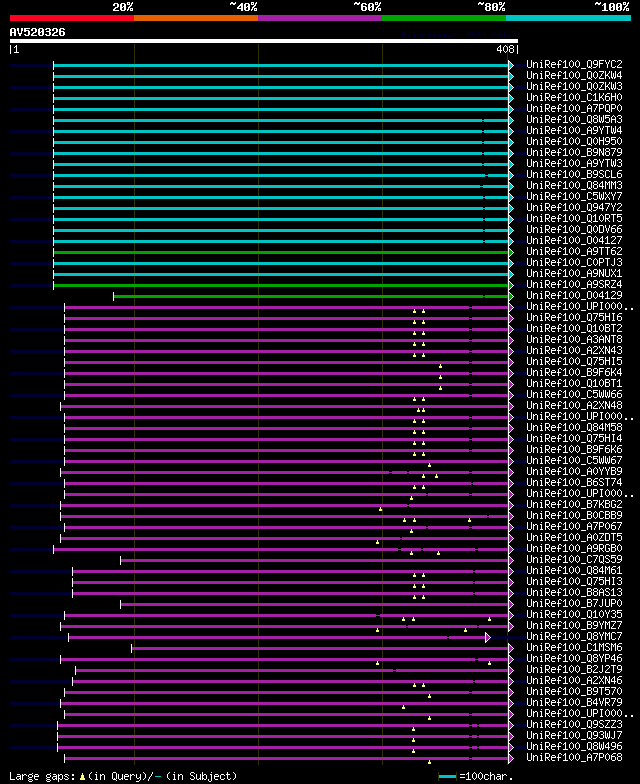Viewport: 640px width, 784px height.
Task: Select the UniRef100_Q84M58 hit name
Action: tap(574, 428)
